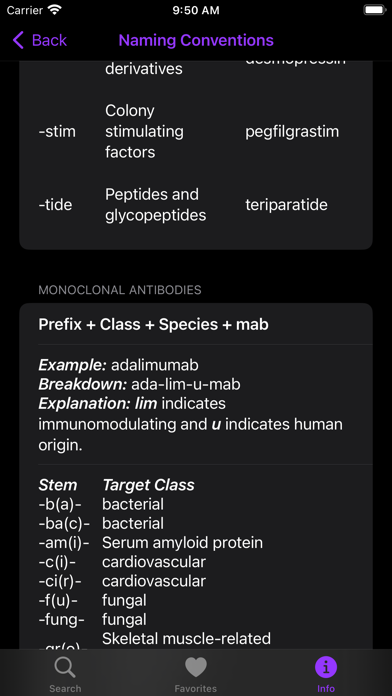
Task: Tap the pegfilgrastim example
Action: 292,131
